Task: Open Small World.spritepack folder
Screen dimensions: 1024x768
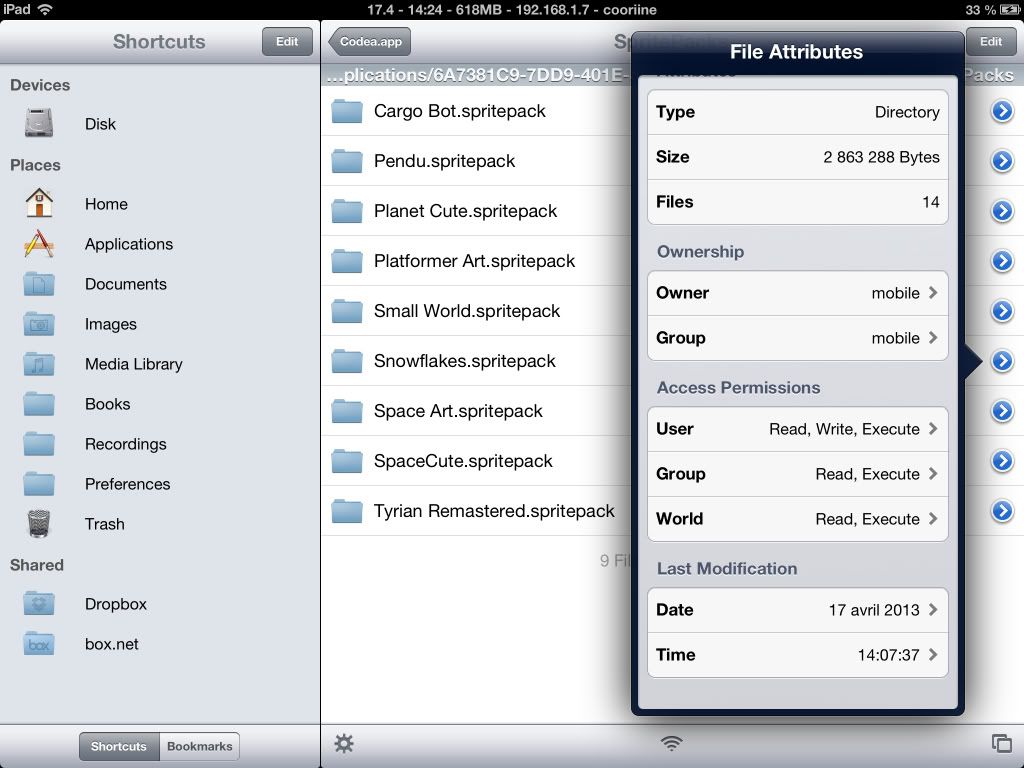Action: coord(475,311)
